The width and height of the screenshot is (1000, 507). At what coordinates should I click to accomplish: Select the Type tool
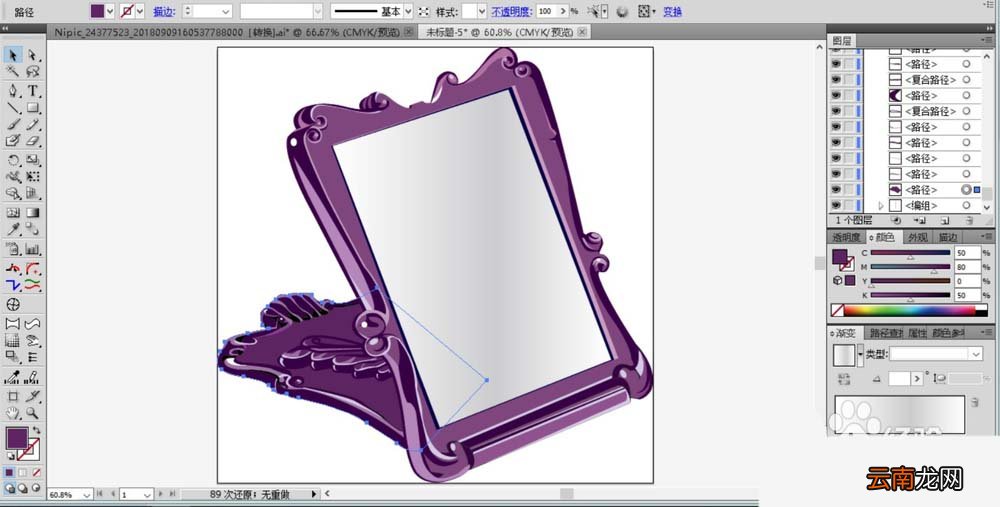click(x=33, y=91)
